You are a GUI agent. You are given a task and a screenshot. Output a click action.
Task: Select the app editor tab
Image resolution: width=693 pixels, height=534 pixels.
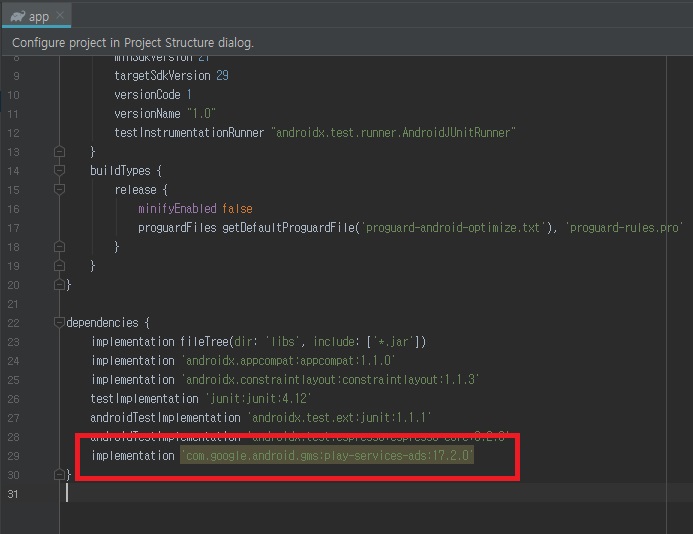click(36, 16)
